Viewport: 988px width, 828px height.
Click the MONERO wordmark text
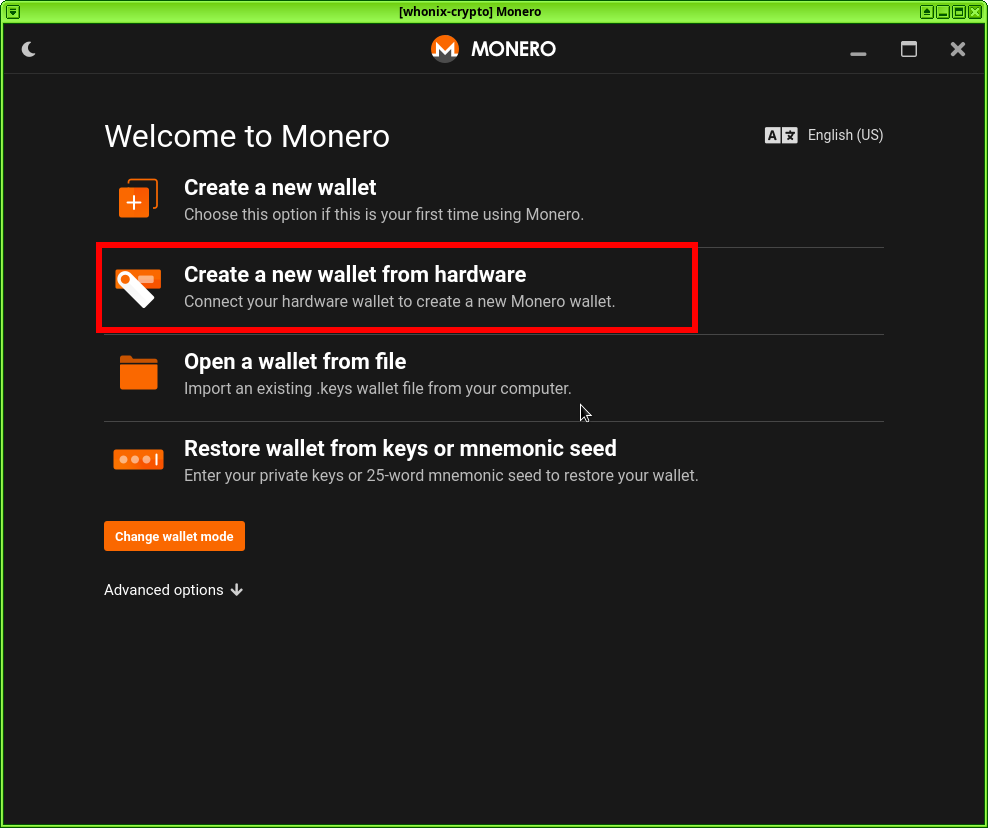click(x=514, y=49)
